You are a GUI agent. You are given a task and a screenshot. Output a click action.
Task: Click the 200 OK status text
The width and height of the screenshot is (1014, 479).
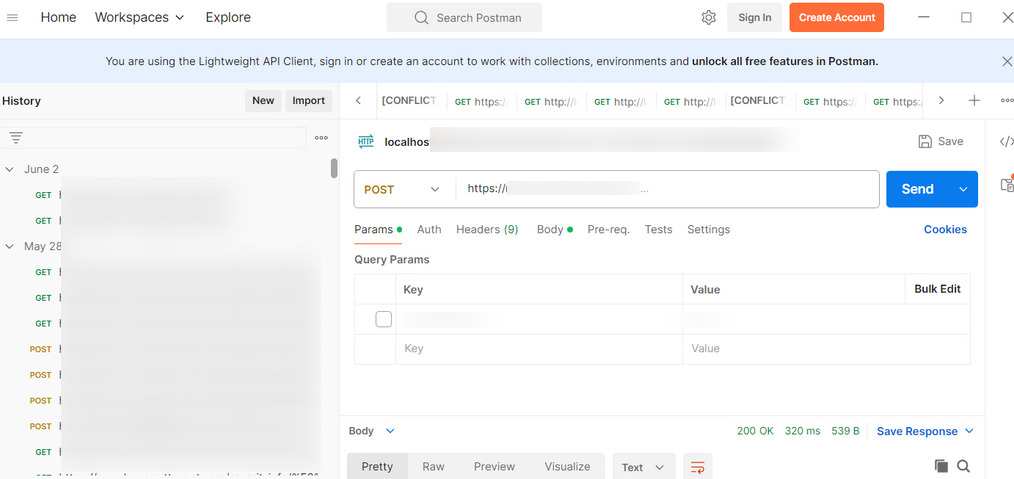click(x=755, y=431)
